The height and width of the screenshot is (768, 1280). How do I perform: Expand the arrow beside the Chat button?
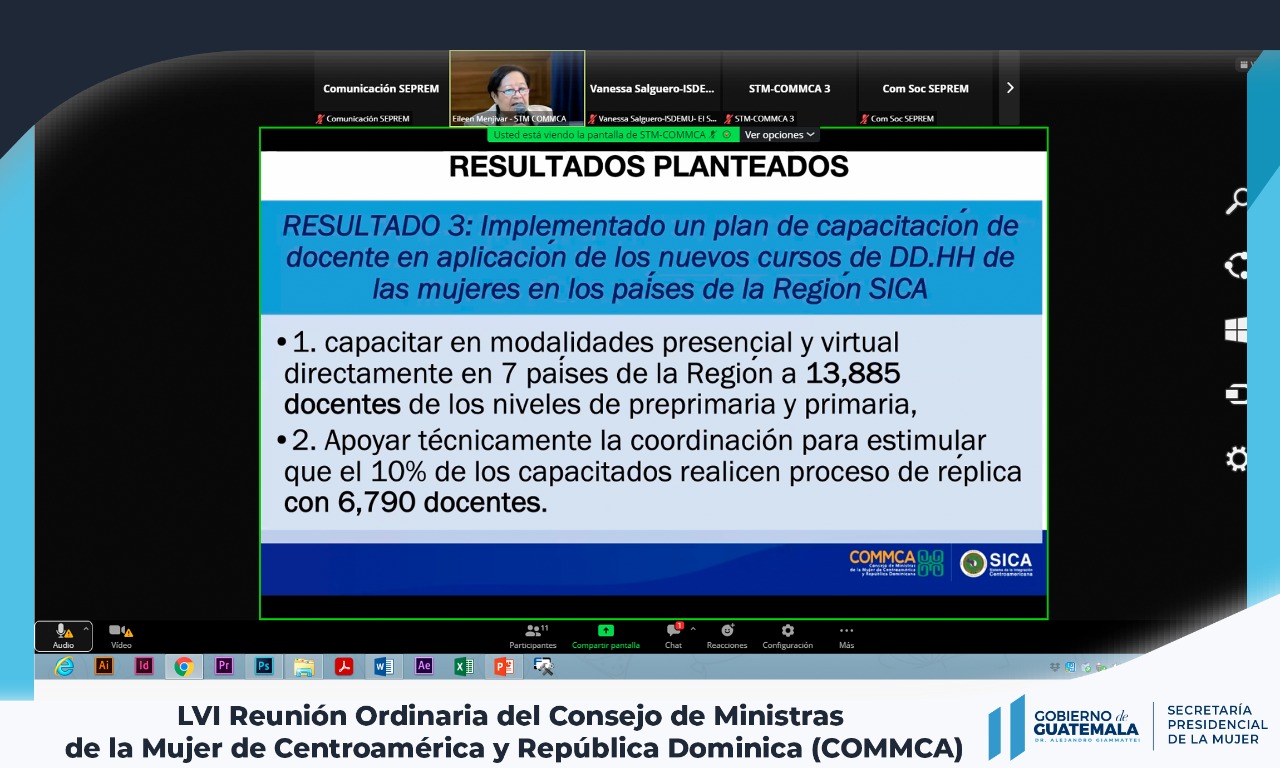(x=693, y=629)
